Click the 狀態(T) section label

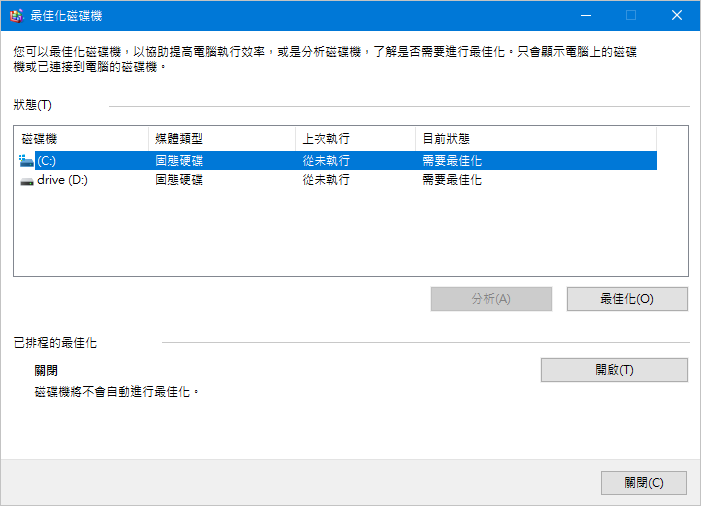point(33,105)
